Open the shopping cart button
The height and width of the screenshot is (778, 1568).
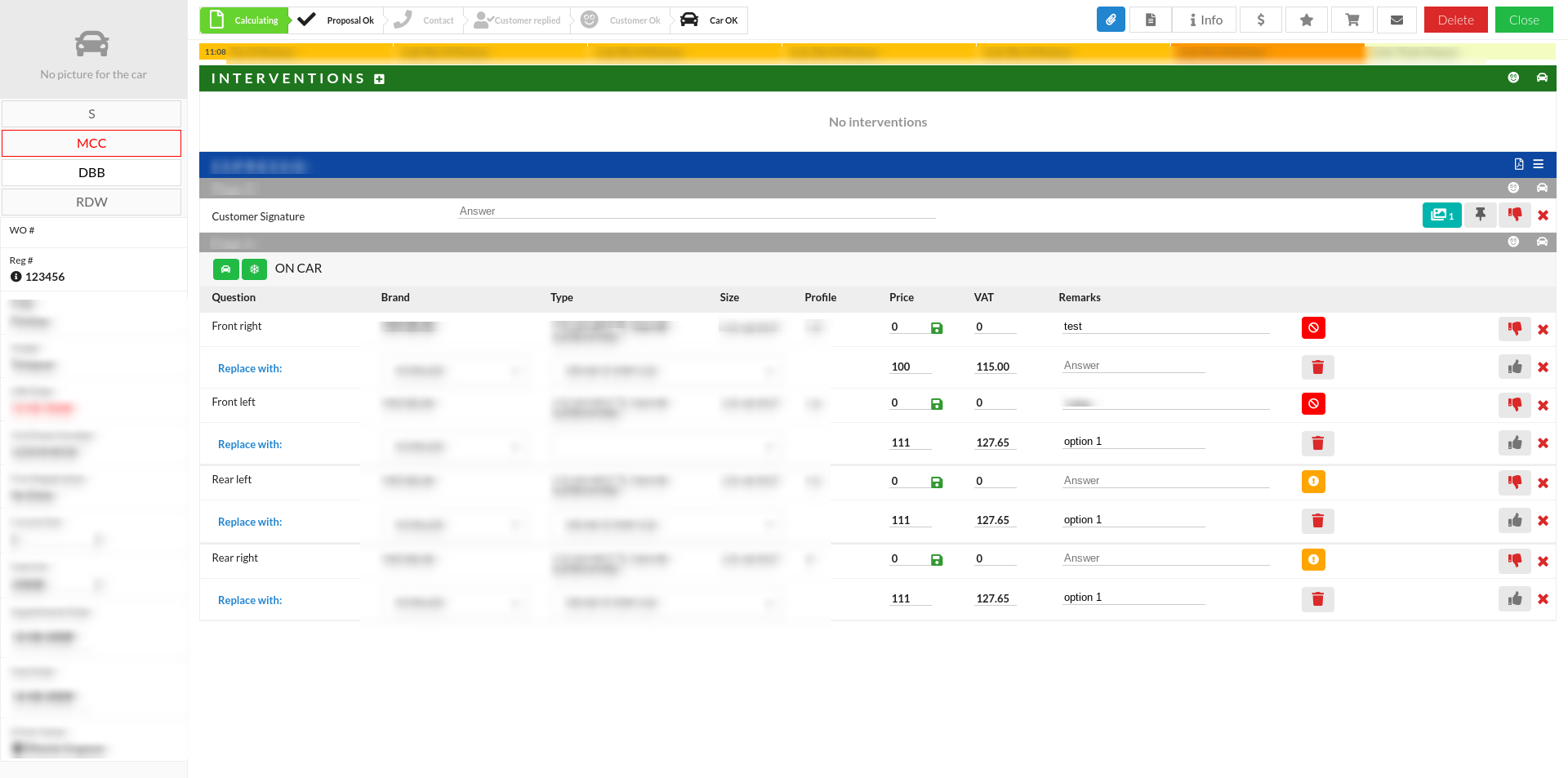(1352, 20)
